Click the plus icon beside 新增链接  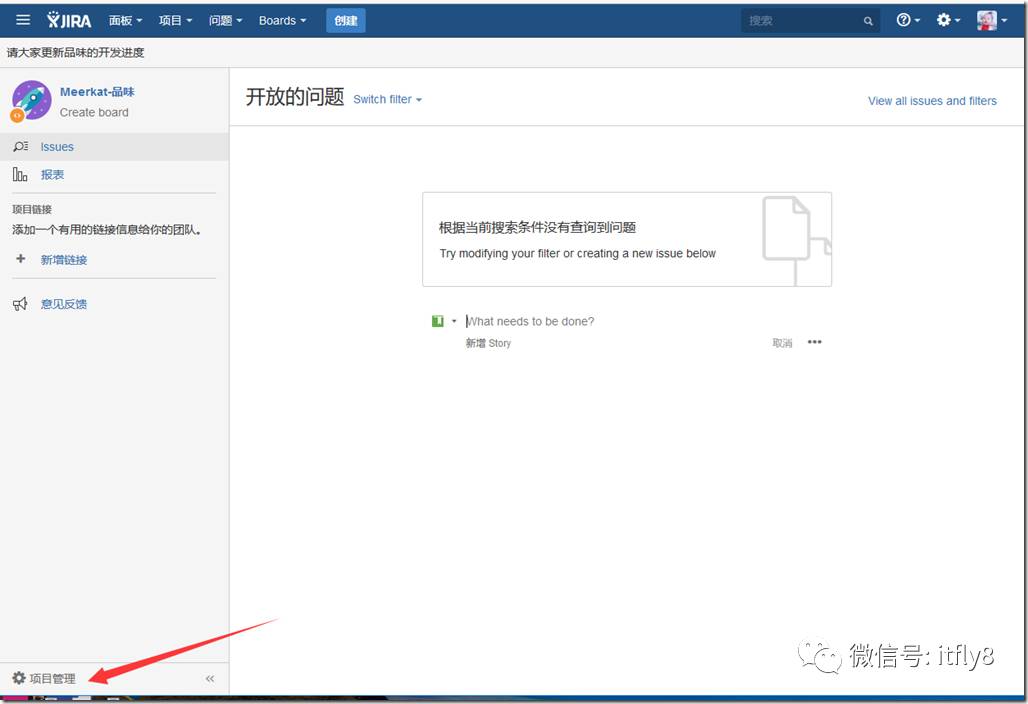(21, 259)
